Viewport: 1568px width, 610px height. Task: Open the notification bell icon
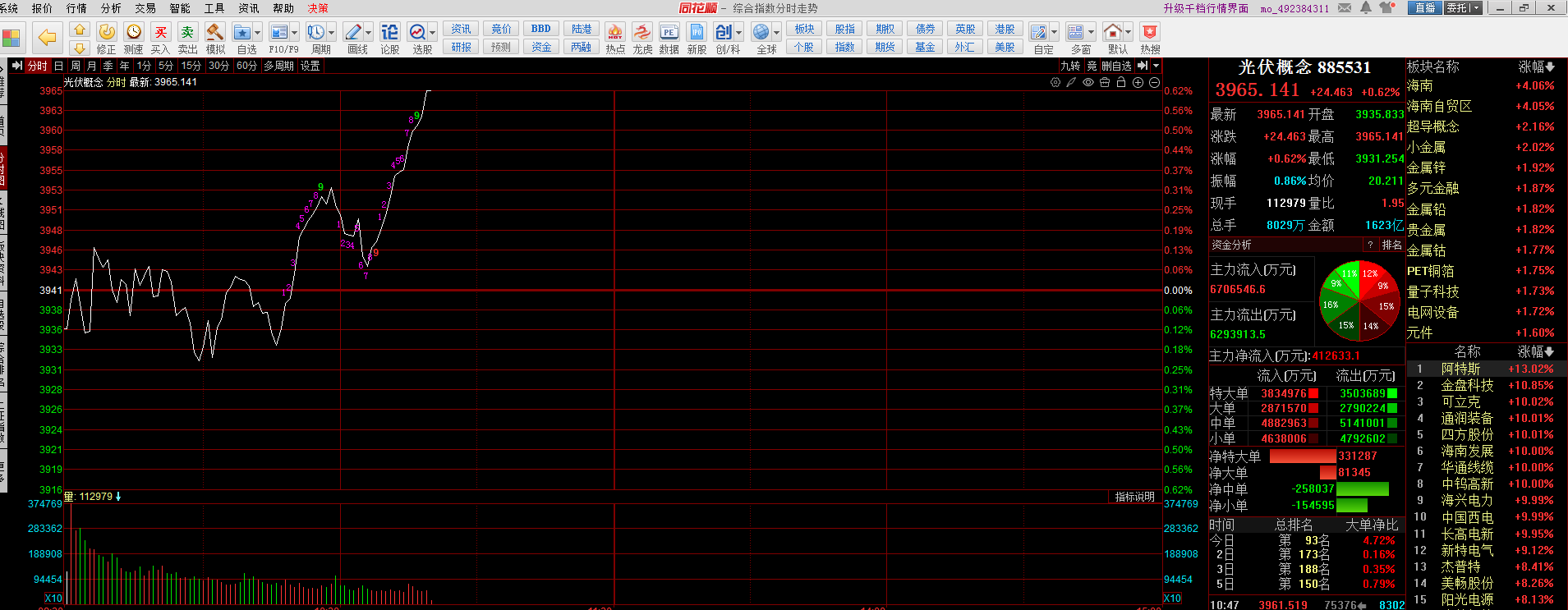tap(1366, 7)
